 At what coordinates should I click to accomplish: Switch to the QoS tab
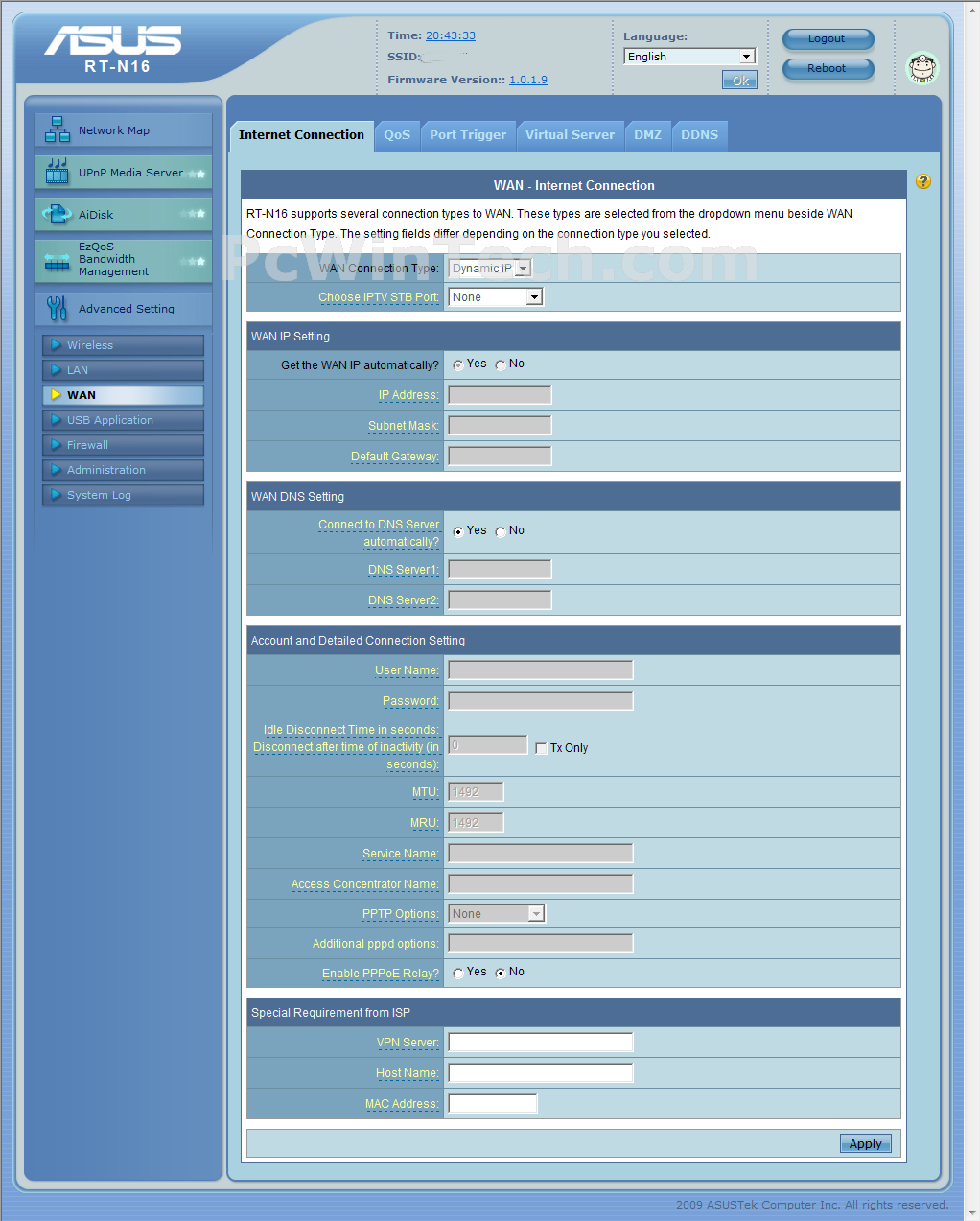click(397, 135)
